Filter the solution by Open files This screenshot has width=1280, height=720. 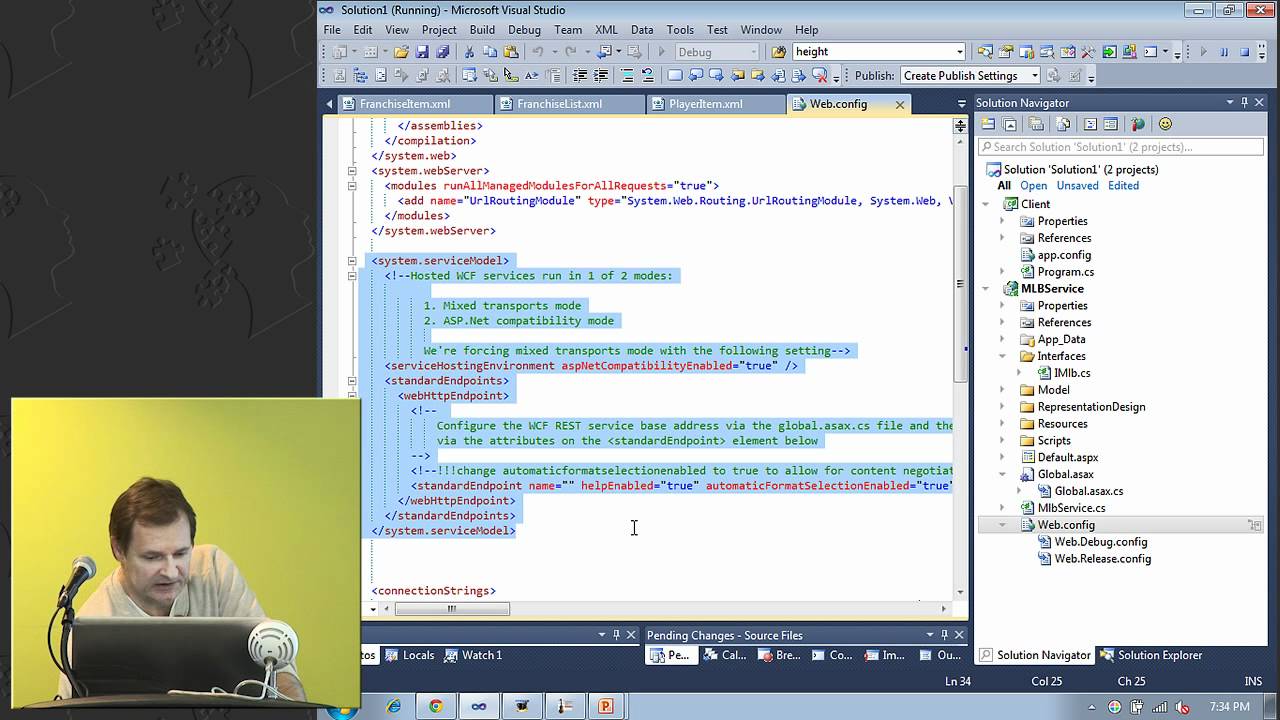(x=1034, y=186)
